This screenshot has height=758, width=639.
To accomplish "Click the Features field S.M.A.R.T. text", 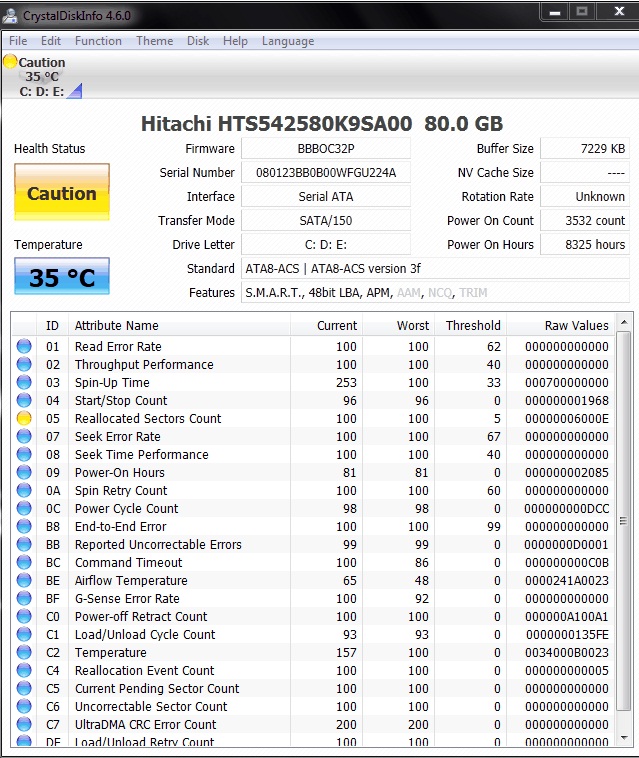I will pos(435,292).
